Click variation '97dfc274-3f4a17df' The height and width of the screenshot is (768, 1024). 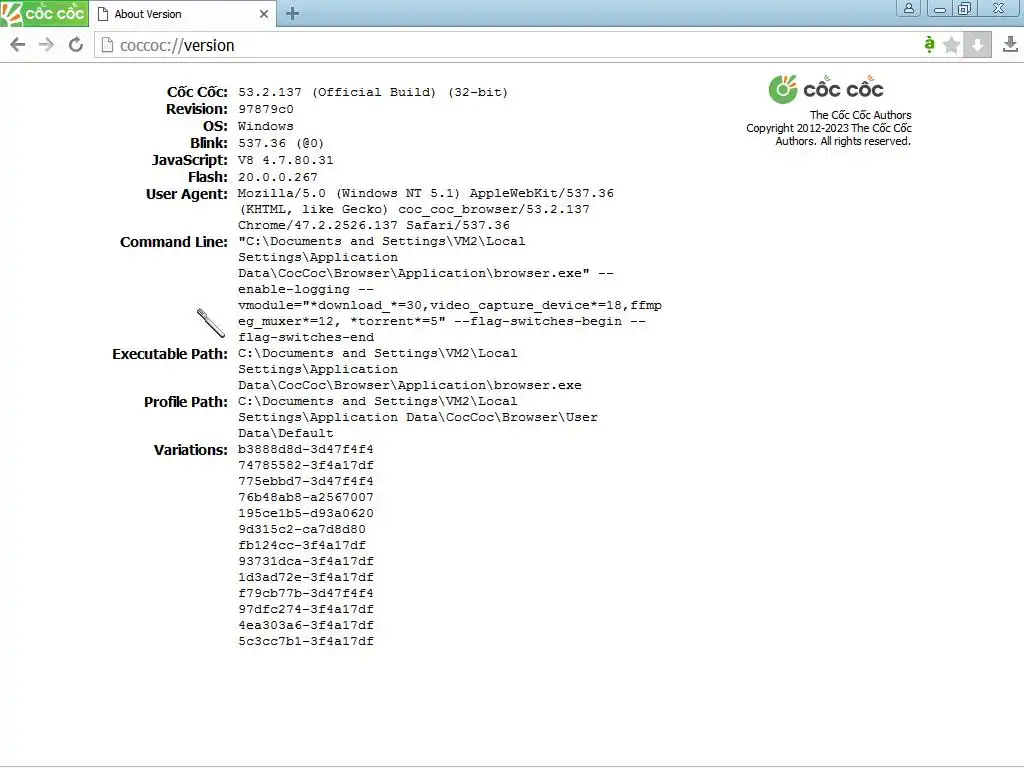pos(306,609)
